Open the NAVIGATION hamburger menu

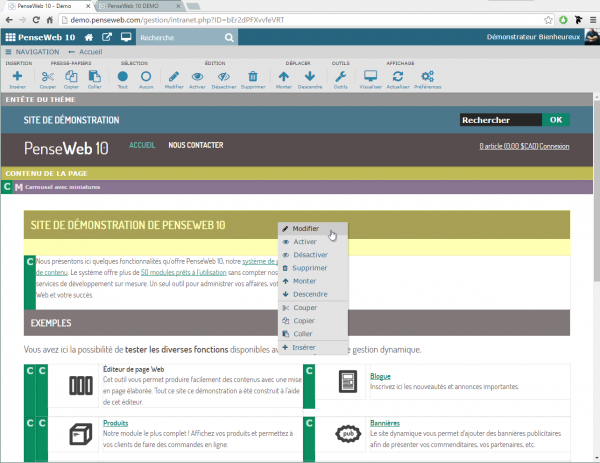(x=32, y=52)
